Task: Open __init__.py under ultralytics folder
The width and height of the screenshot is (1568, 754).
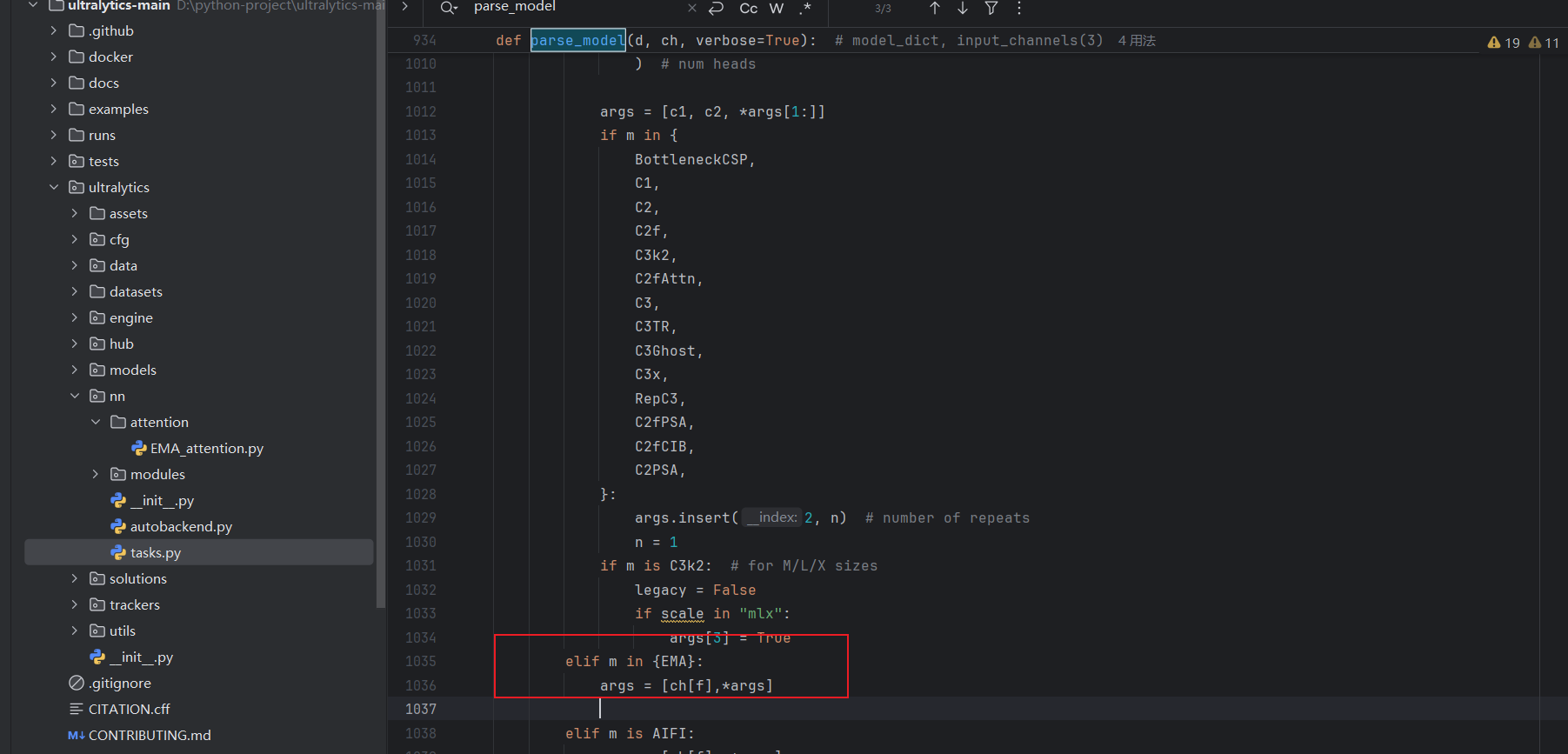Action: click(x=141, y=657)
